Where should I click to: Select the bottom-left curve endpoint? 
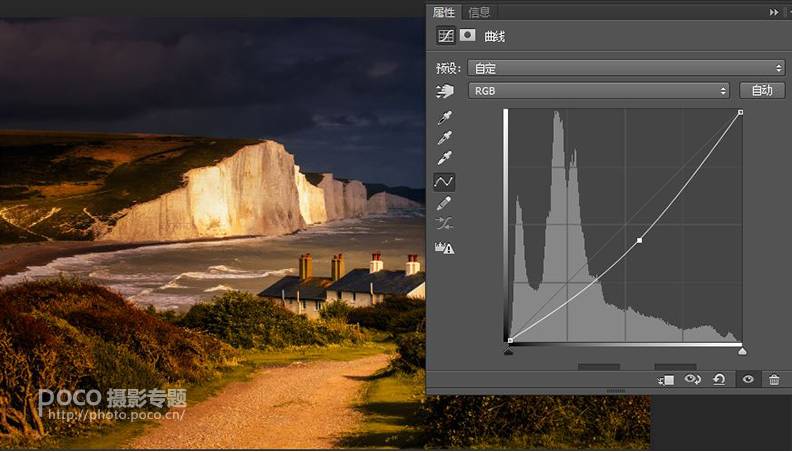click(x=510, y=340)
